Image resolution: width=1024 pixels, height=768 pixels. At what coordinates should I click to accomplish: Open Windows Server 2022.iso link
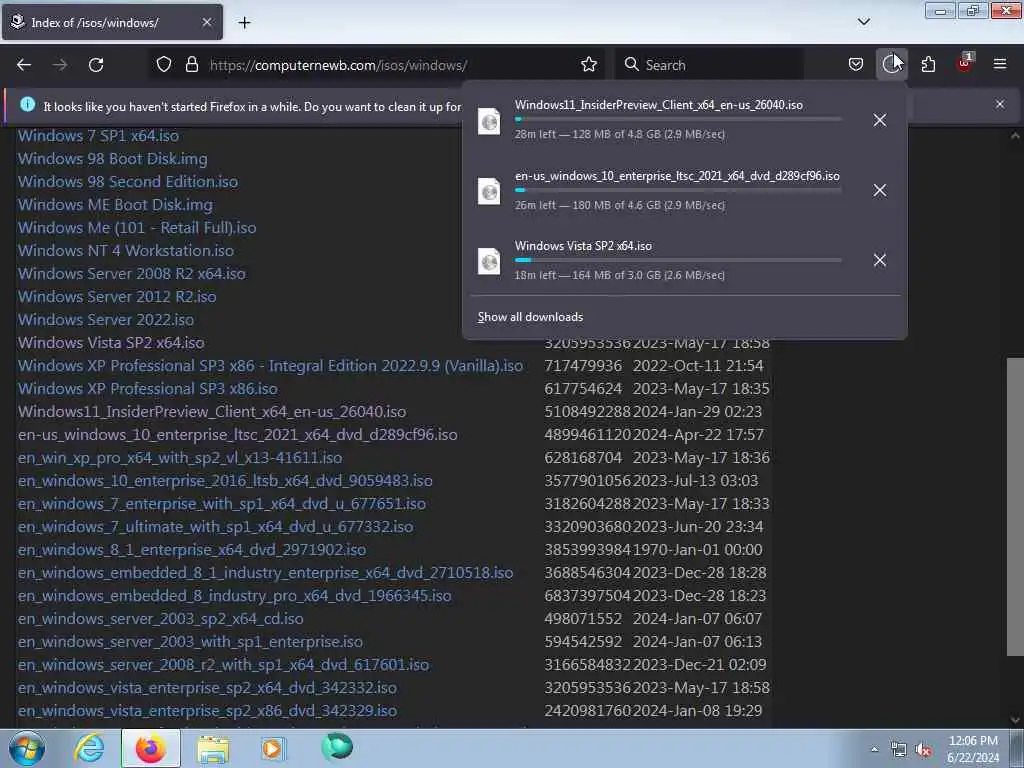pyautogui.click(x=106, y=319)
